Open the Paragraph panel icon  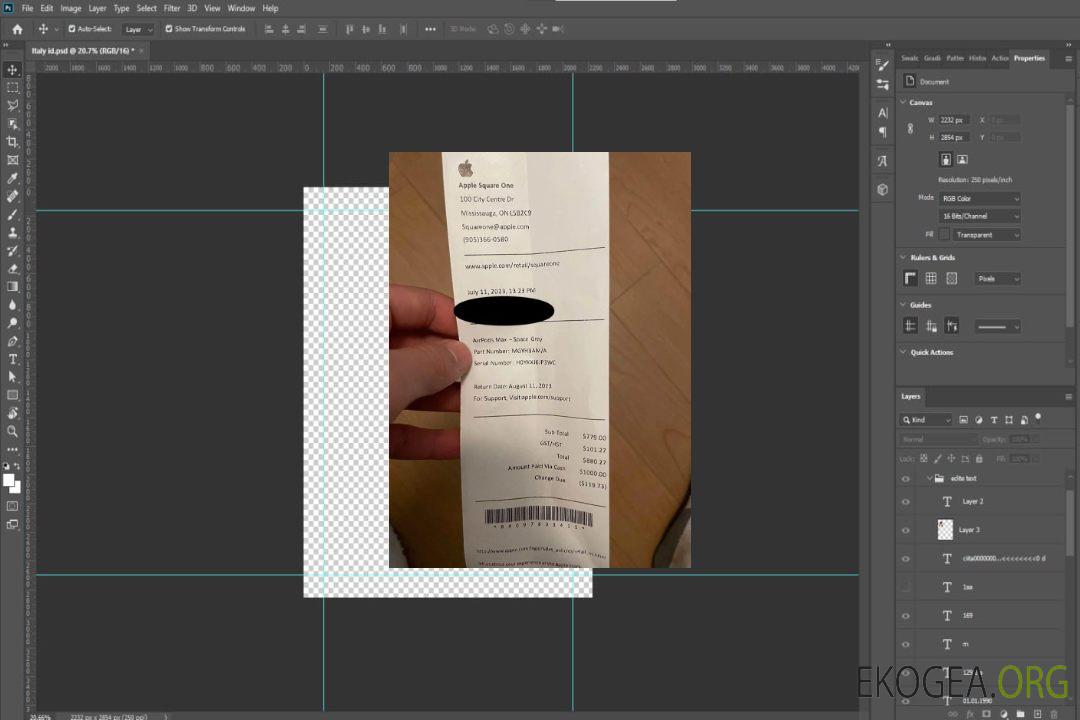coord(882,132)
